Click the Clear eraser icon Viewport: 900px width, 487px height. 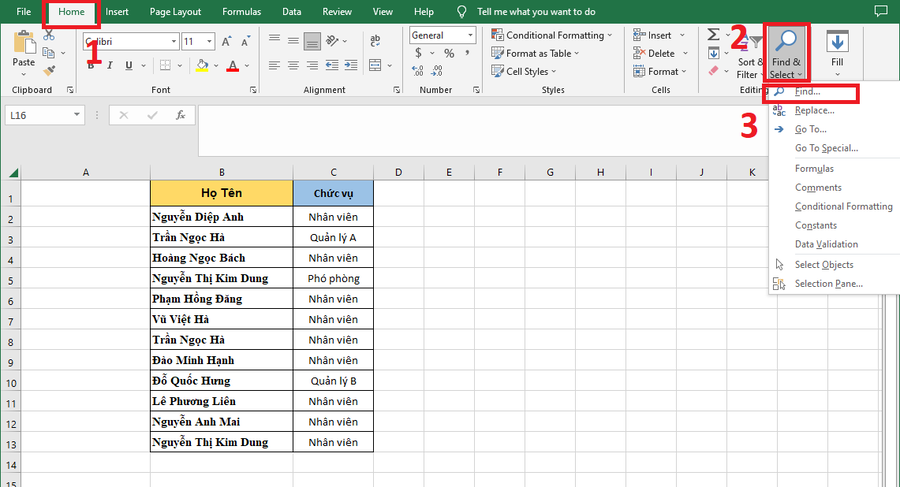713,71
